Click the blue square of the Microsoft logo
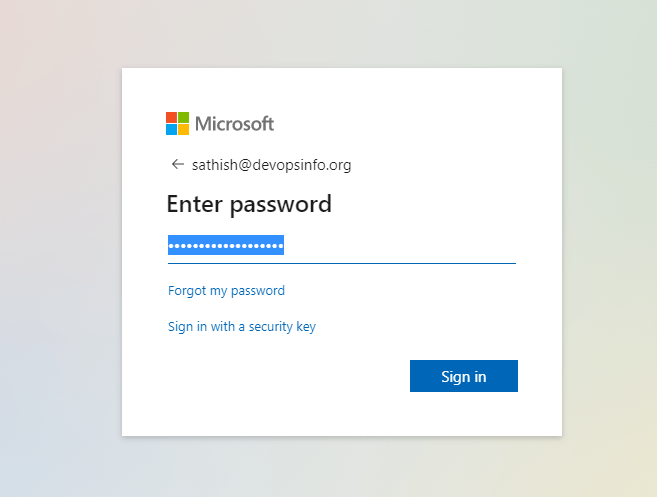 [x=171, y=130]
